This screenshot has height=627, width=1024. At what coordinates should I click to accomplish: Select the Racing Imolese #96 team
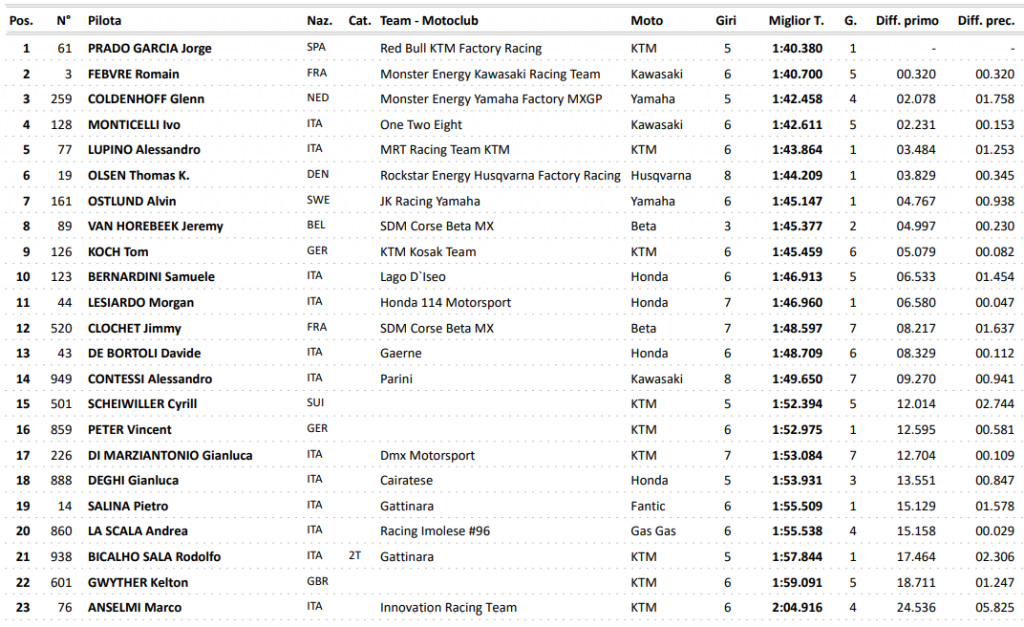(434, 531)
